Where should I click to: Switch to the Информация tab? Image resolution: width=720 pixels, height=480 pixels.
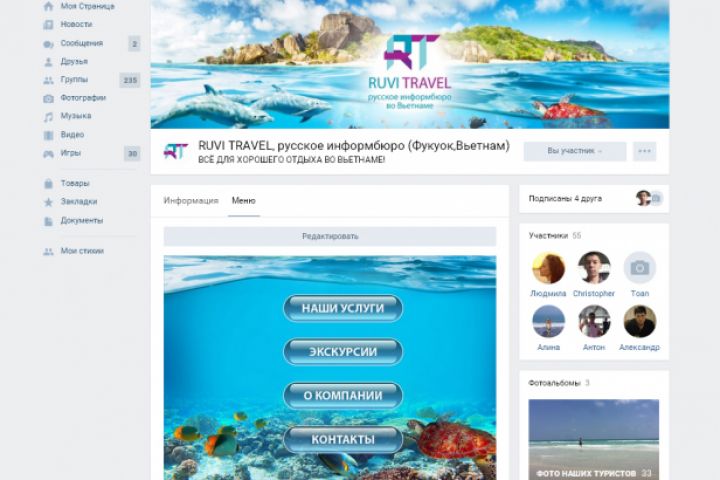(191, 201)
